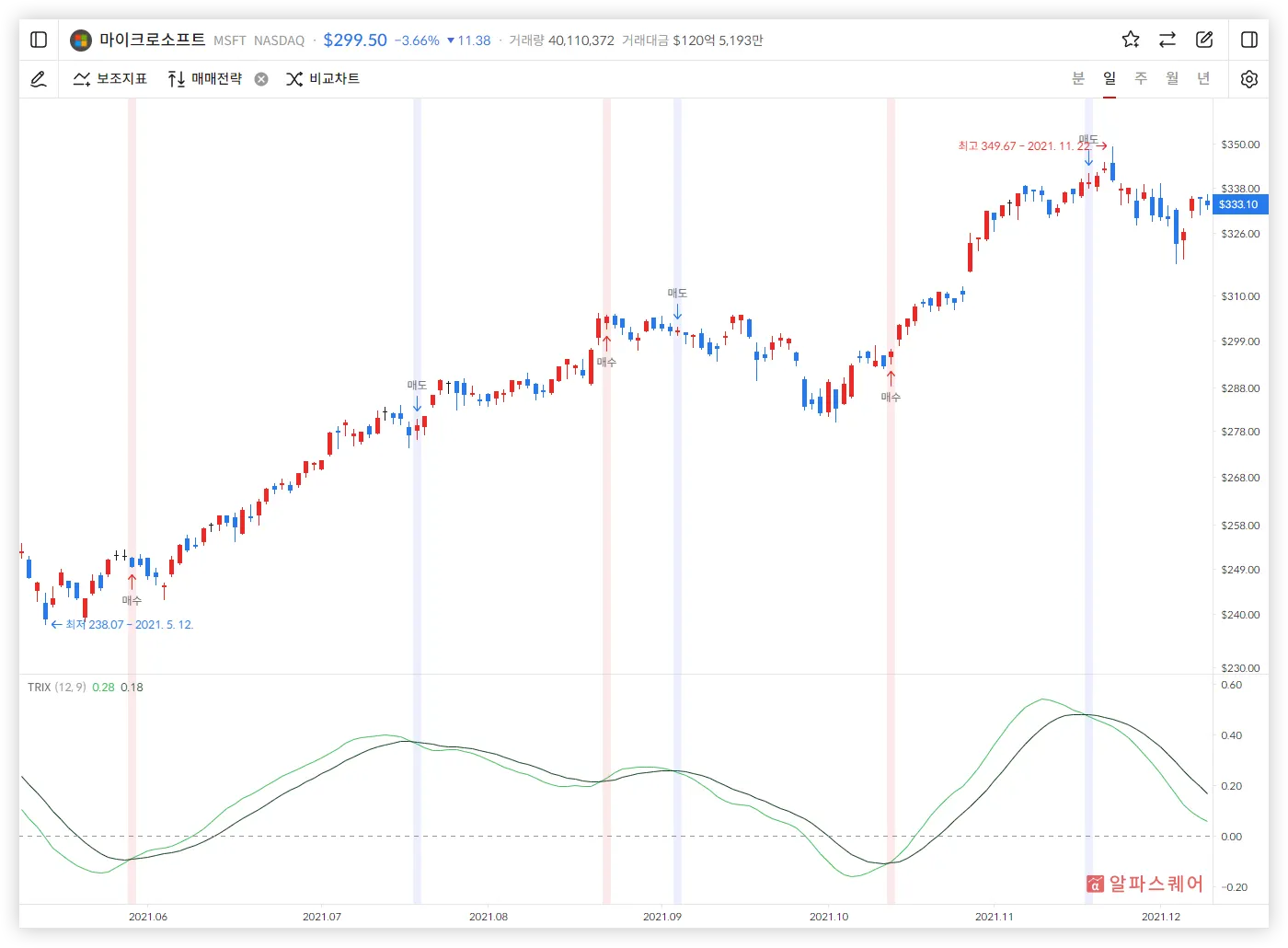Click the 매수 signal near 2021.06

(132, 600)
